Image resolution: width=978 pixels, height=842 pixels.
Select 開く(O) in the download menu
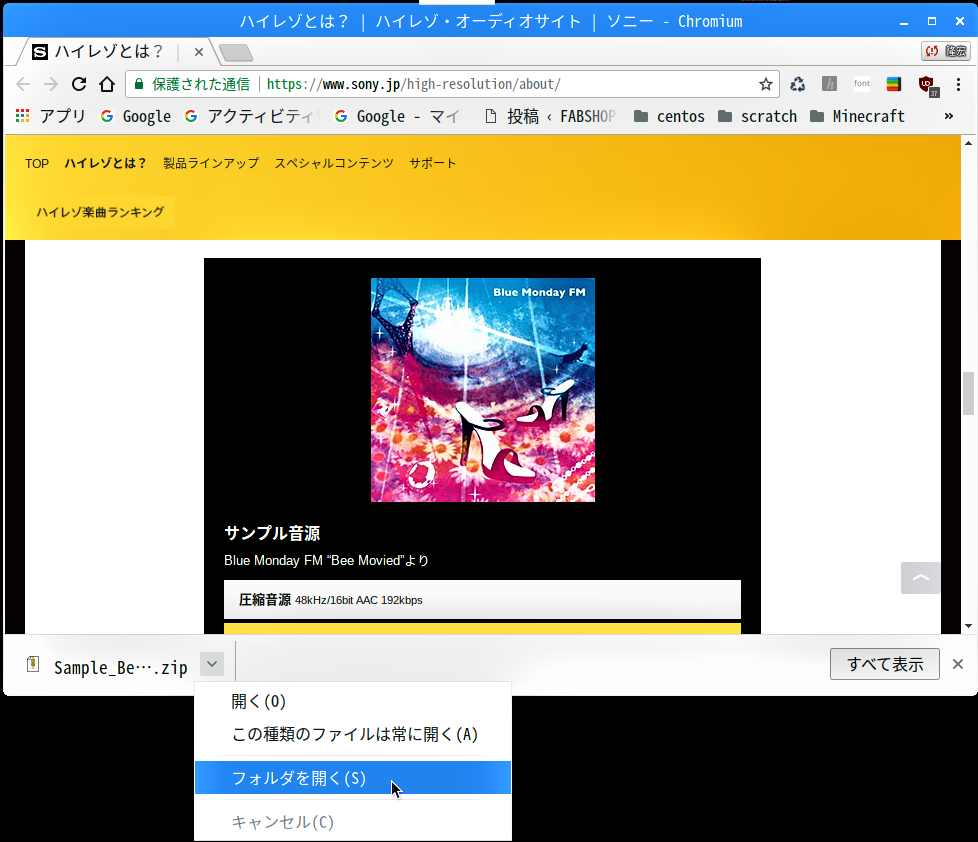click(x=352, y=702)
